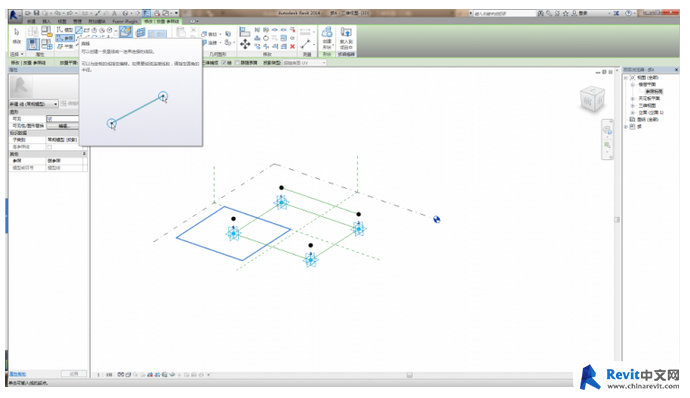Click the horizontal scrollbar under the view
This screenshot has height=398, width=690.
(409, 375)
